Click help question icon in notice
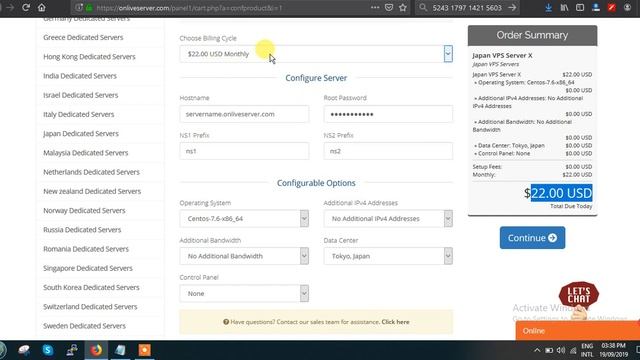This screenshot has height=360, width=640. tap(226, 322)
